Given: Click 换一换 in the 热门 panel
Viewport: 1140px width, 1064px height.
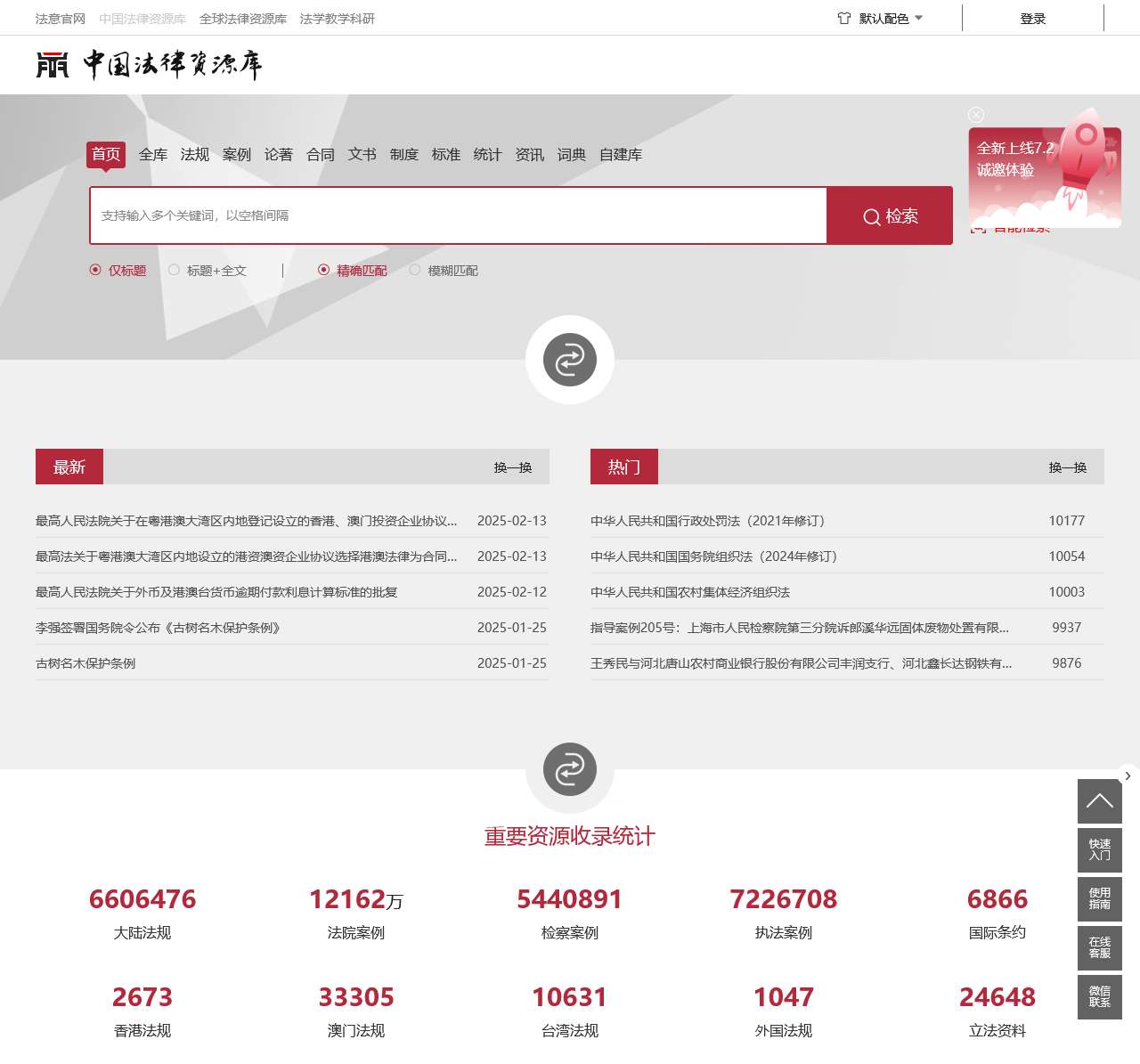Looking at the screenshot, I should (1068, 467).
